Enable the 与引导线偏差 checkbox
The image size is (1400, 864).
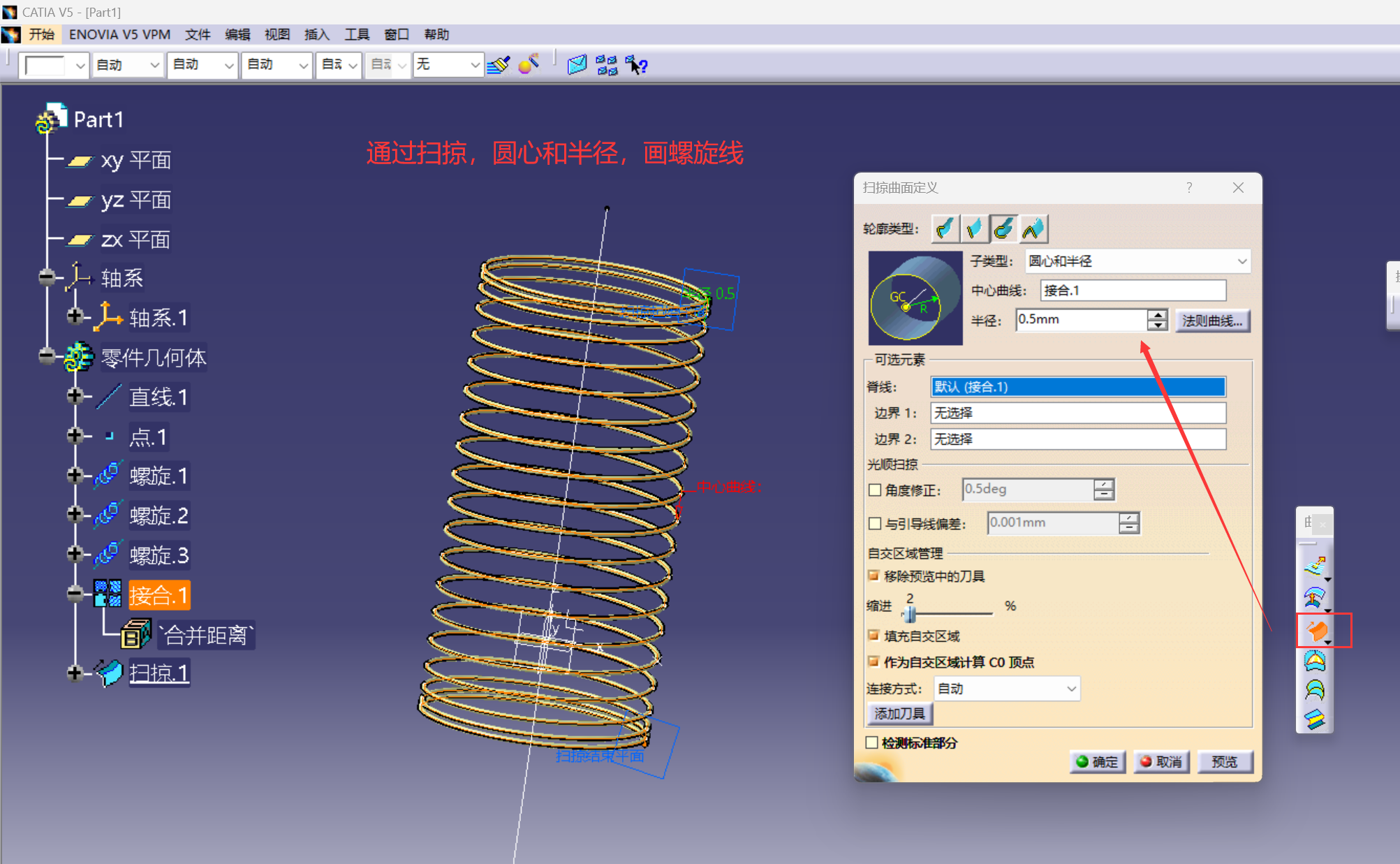875,523
